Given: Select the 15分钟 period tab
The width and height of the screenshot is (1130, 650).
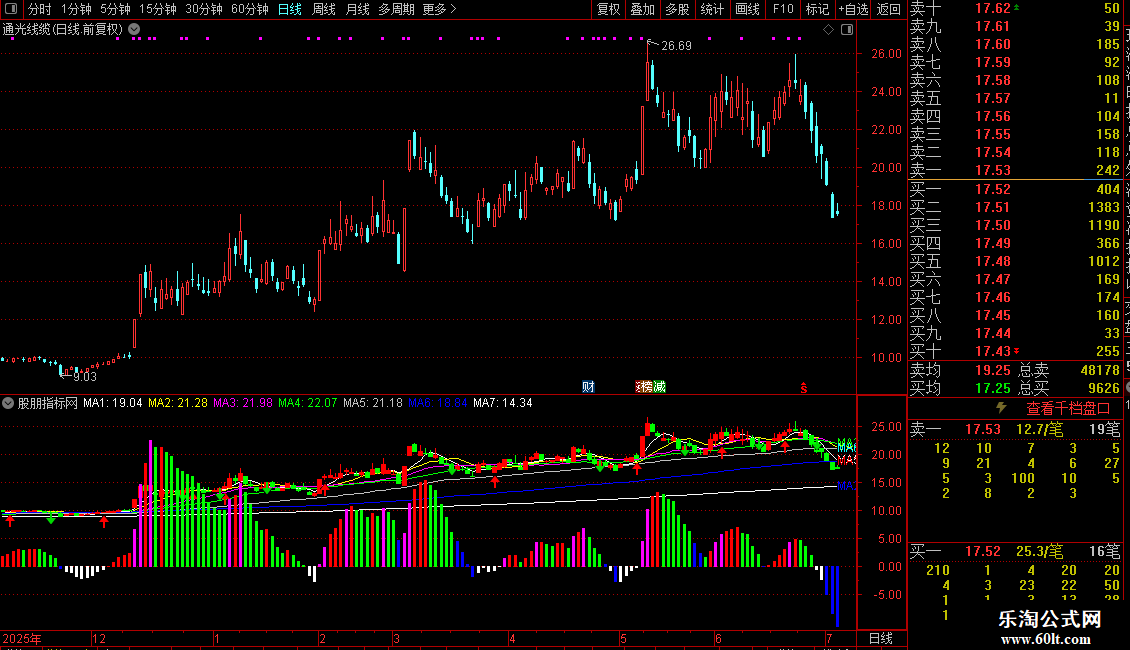Looking at the screenshot, I should [158, 9].
